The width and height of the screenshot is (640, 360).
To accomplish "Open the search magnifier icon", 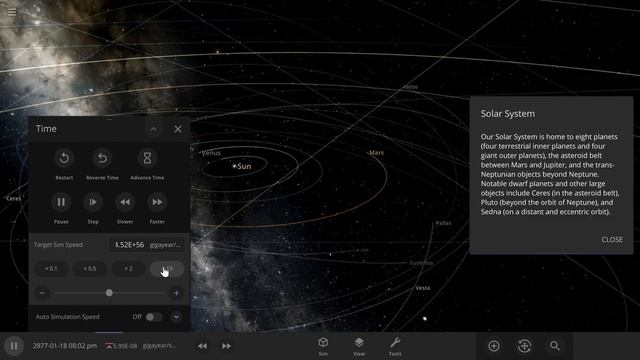I will [555, 346].
